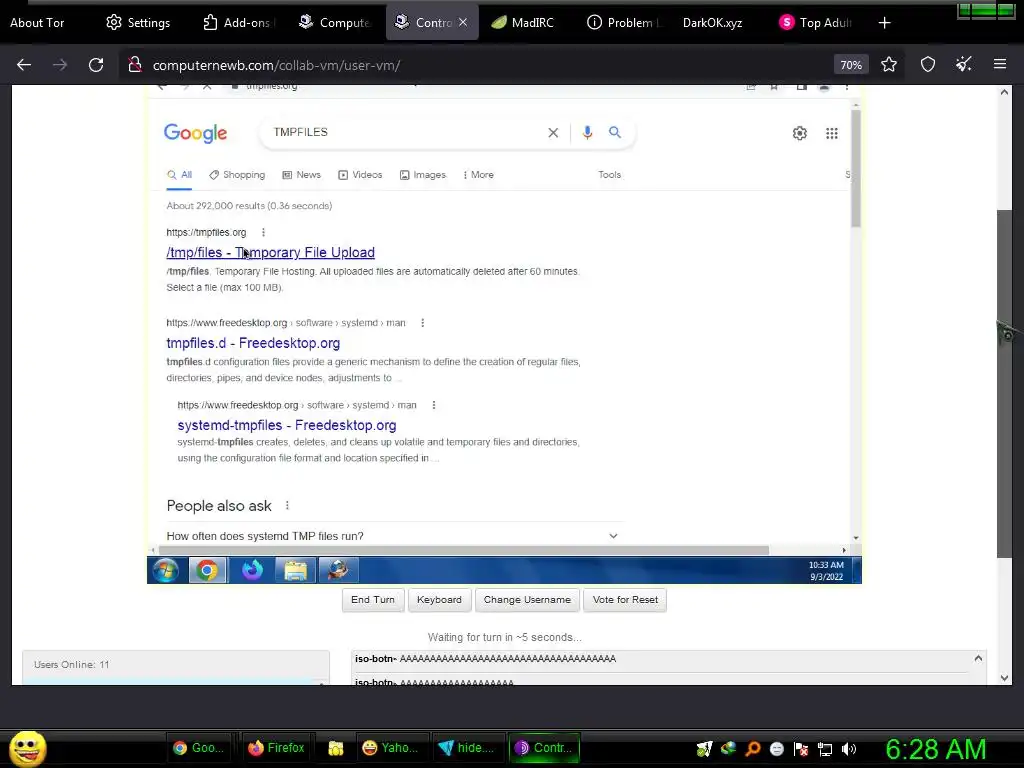Open People also ask options menu
Viewport: 1024px width, 768px height.
(x=287, y=505)
